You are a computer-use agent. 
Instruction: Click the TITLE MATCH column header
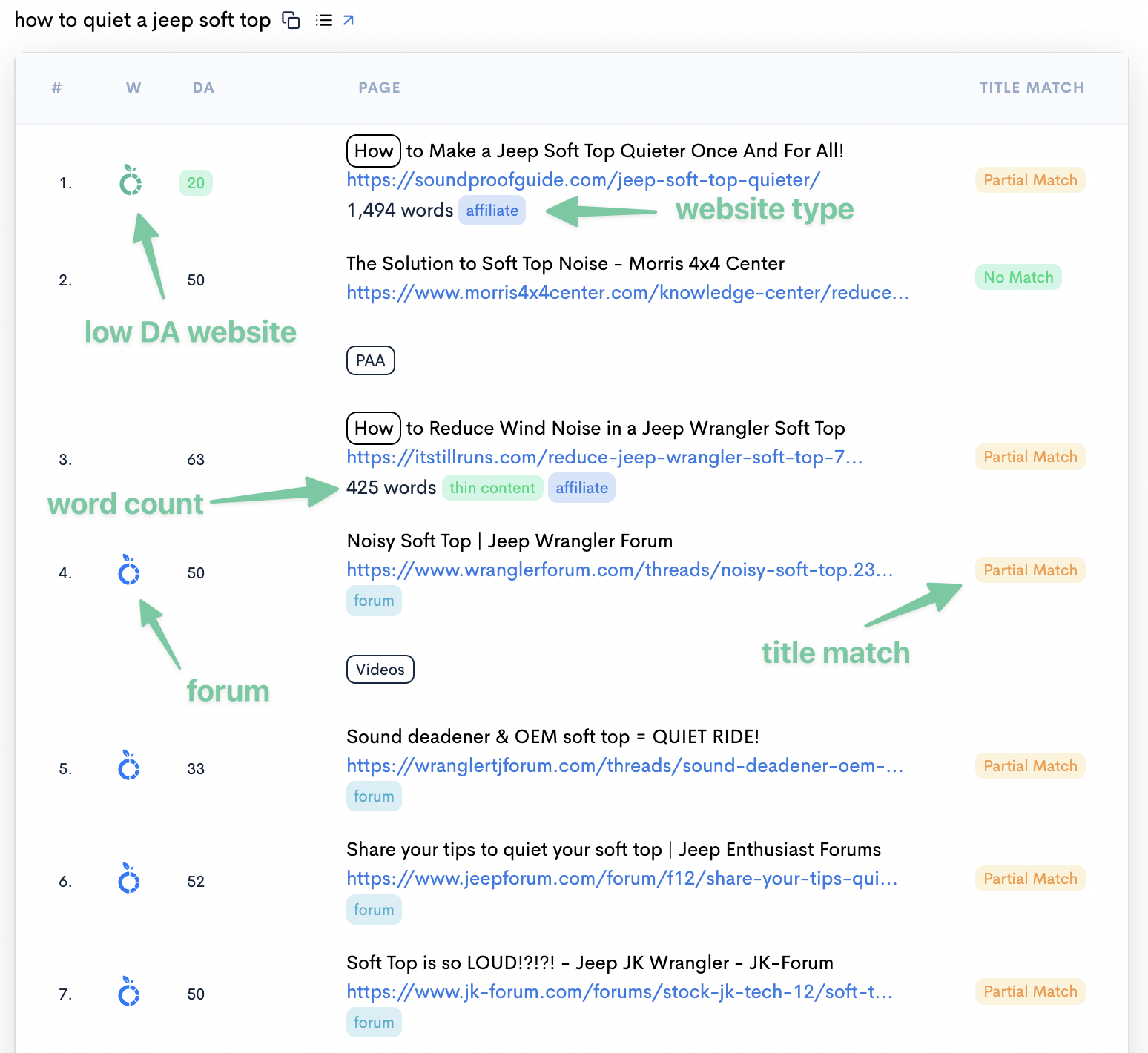tap(1032, 88)
